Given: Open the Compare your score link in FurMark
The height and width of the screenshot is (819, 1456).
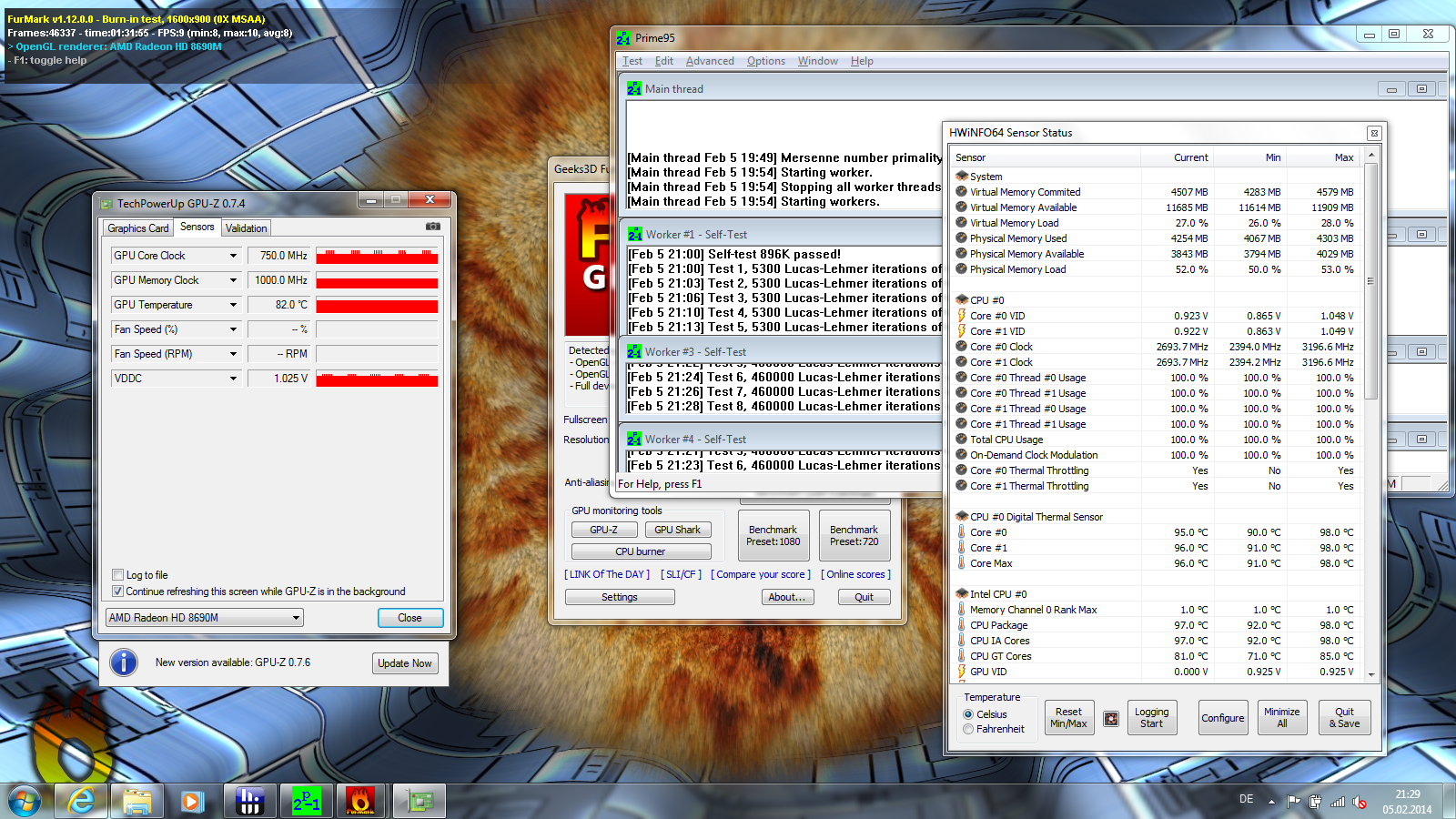Looking at the screenshot, I should pos(761,575).
